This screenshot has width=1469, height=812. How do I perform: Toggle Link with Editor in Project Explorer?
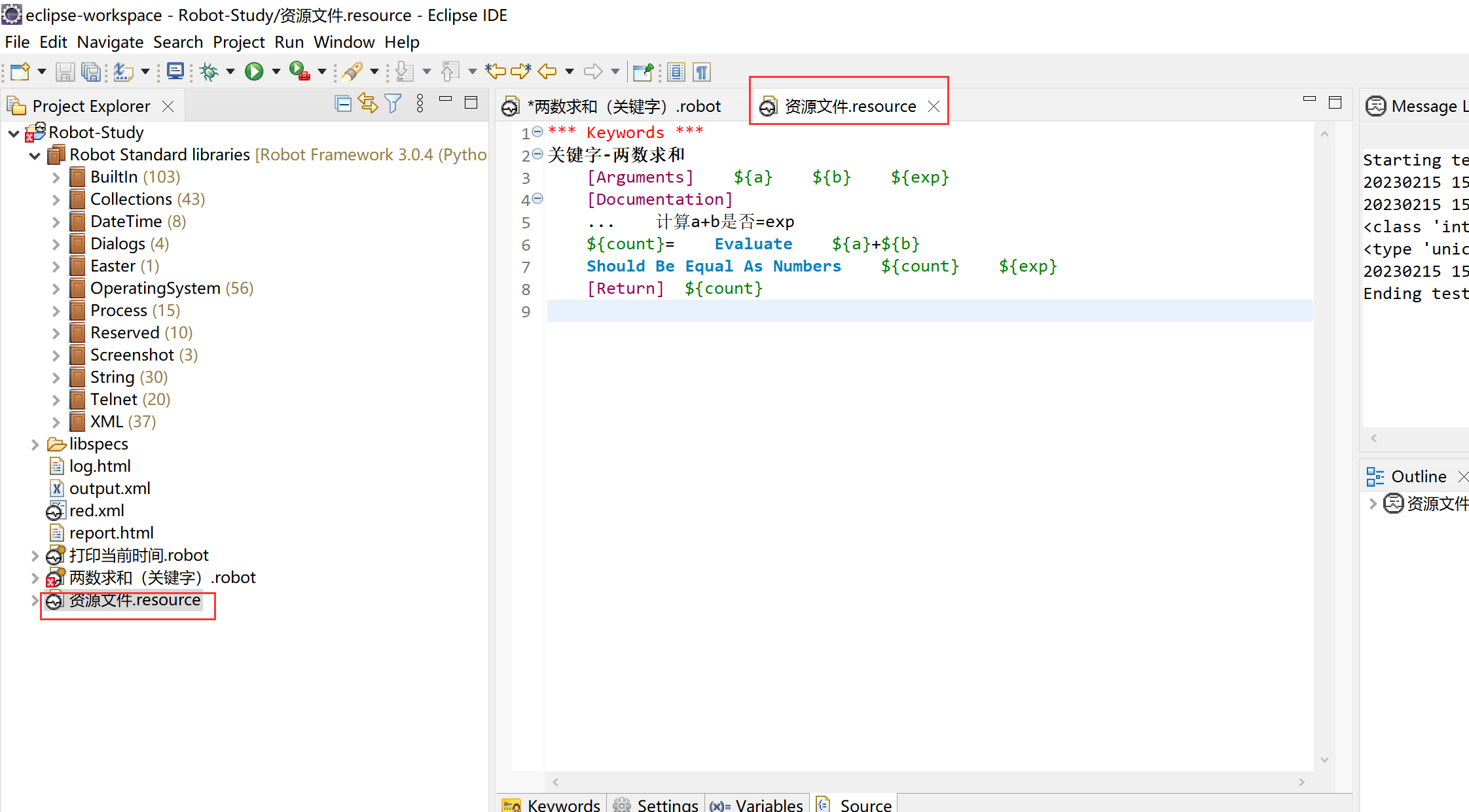point(368,103)
